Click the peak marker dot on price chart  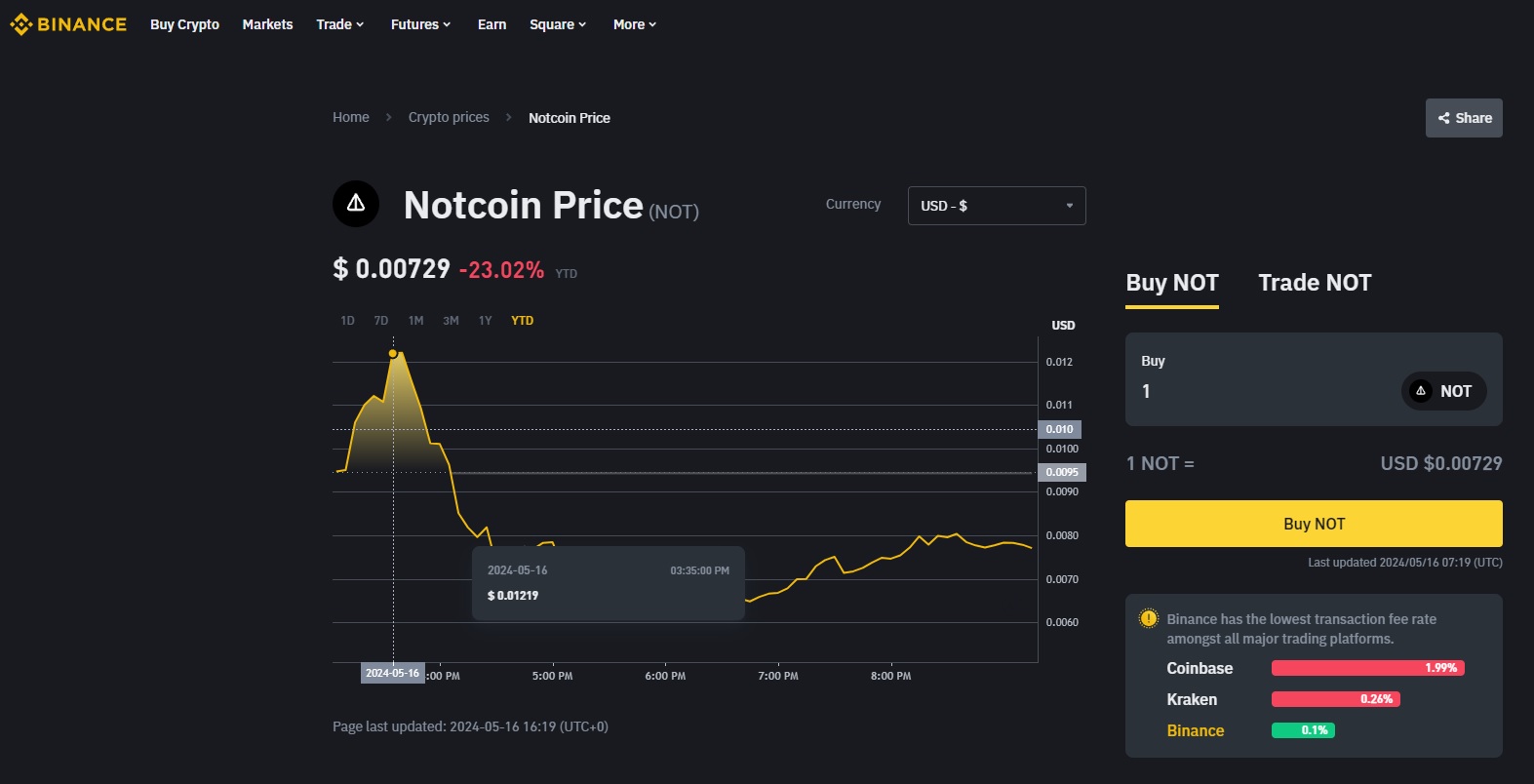tap(393, 353)
